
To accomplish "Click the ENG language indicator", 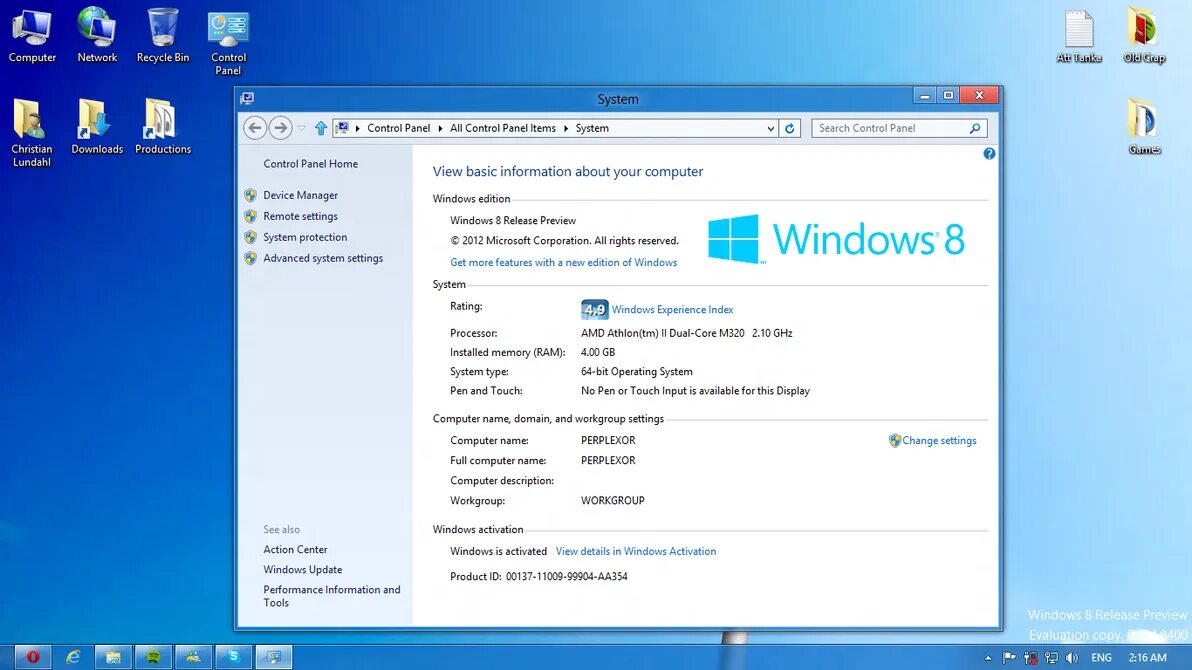I will tap(1101, 658).
